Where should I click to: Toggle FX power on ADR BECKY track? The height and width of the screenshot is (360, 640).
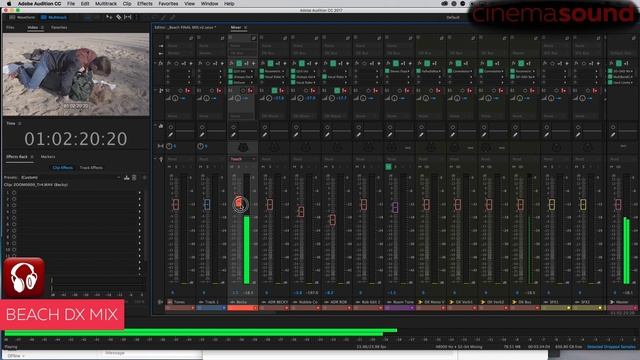(x=270, y=63)
